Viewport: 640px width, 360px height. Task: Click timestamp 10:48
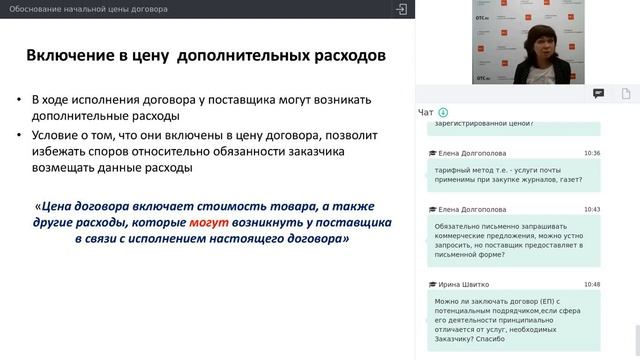click(592, 284)
